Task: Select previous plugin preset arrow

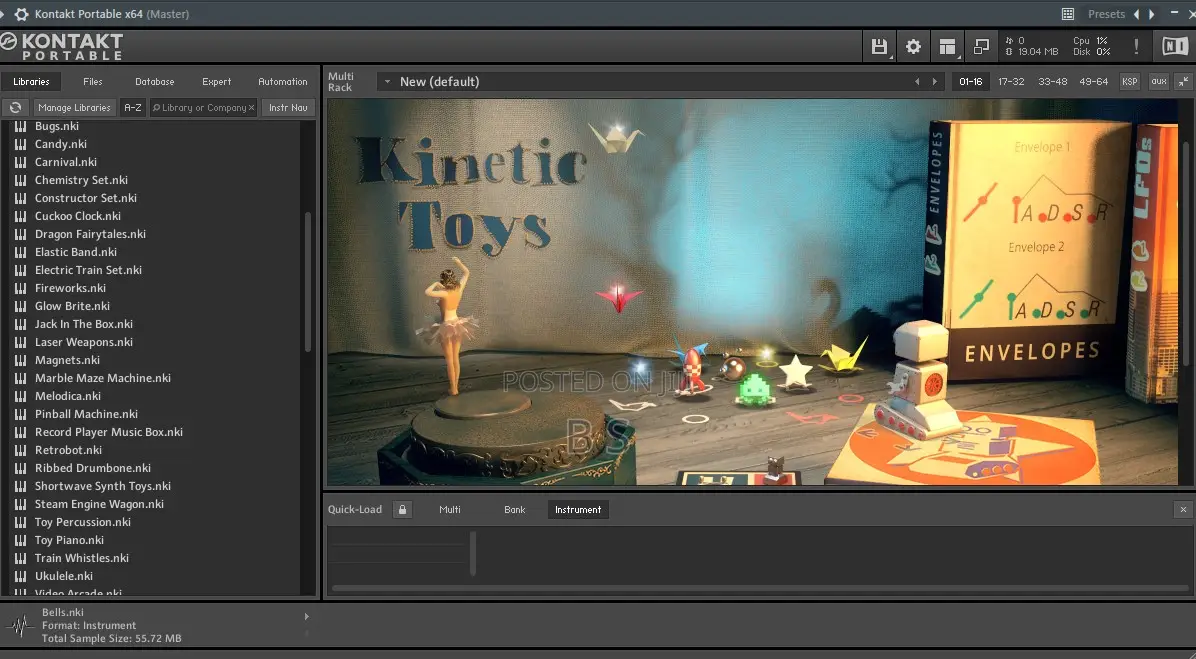Action: [1137, 14]
